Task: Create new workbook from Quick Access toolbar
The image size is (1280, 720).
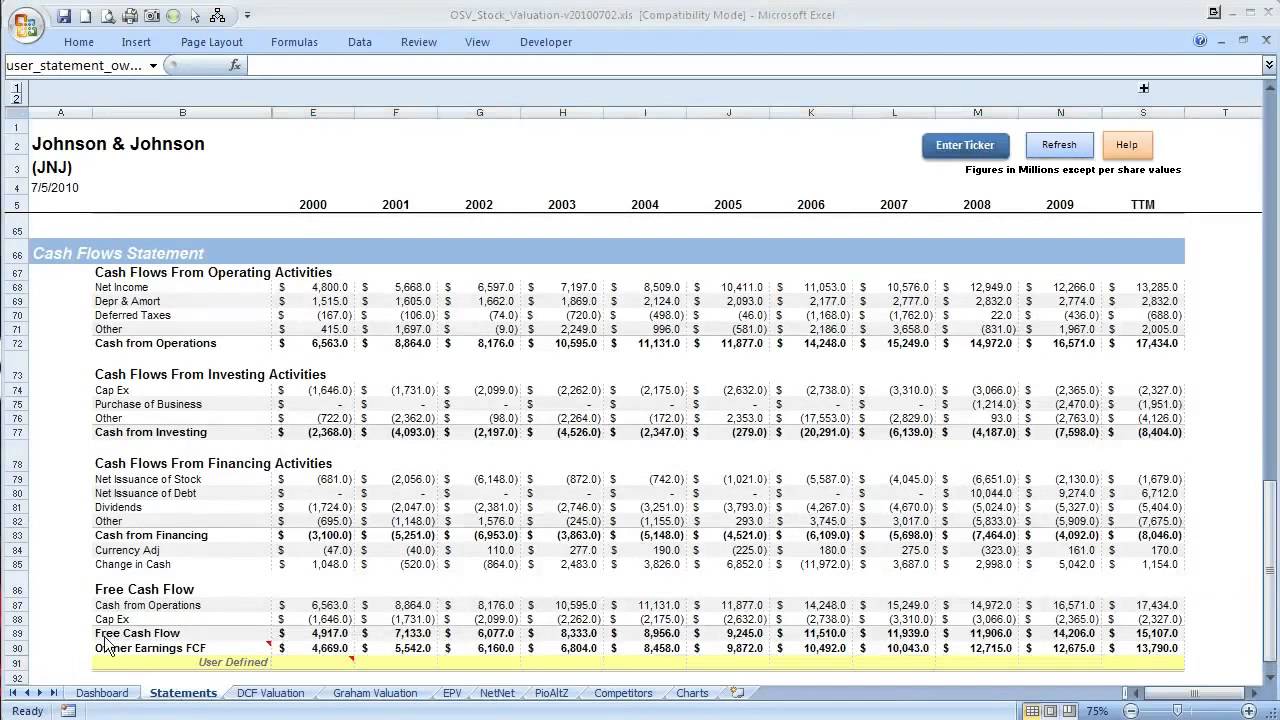Action: 86,16
